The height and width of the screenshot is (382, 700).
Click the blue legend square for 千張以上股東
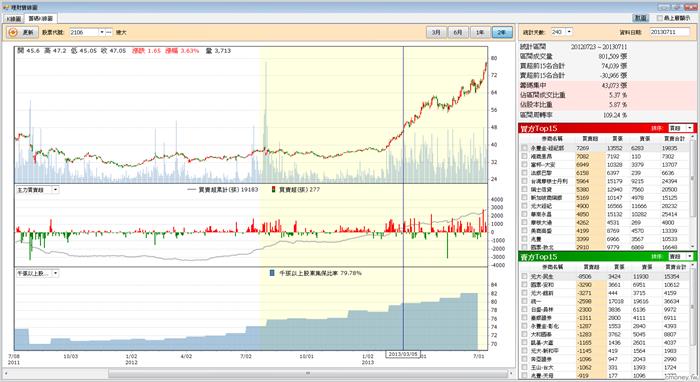[x=272, y=273]
